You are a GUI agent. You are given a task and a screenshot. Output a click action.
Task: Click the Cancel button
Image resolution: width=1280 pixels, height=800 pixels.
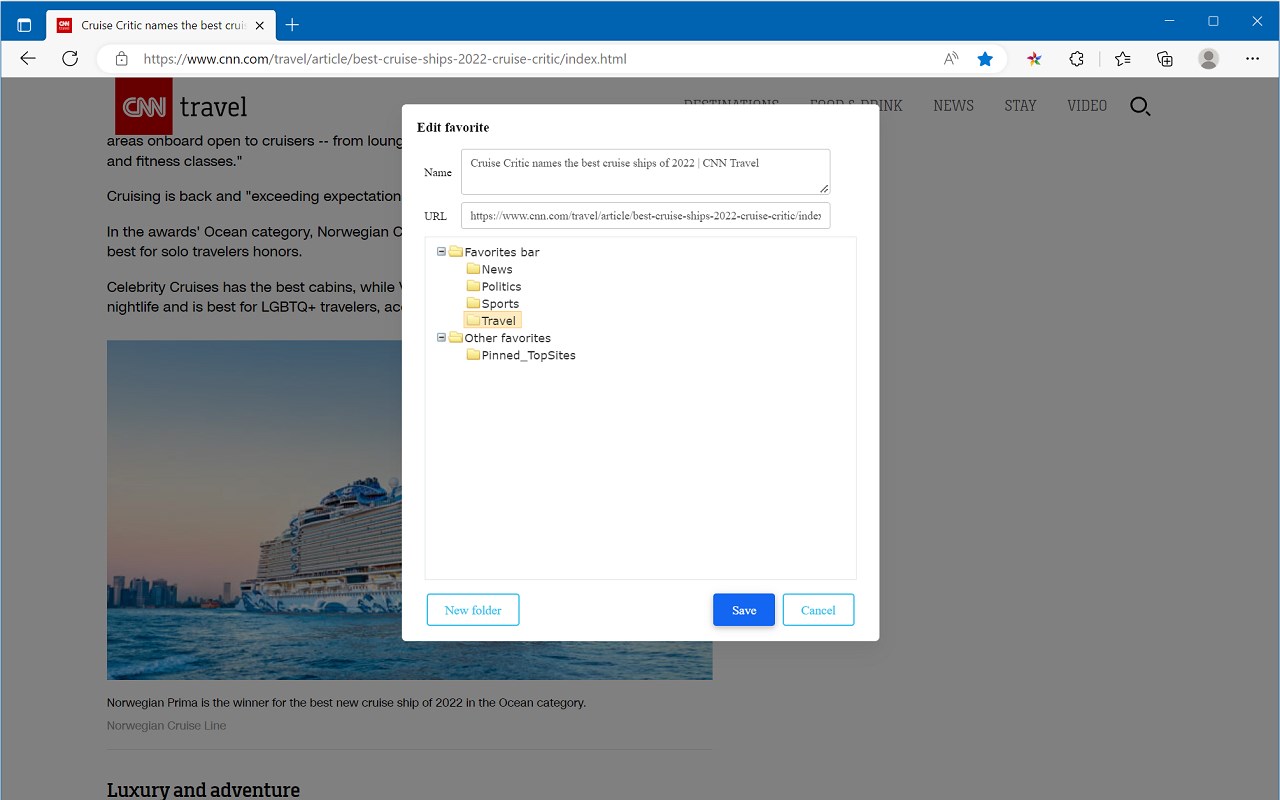coord(818,610)
